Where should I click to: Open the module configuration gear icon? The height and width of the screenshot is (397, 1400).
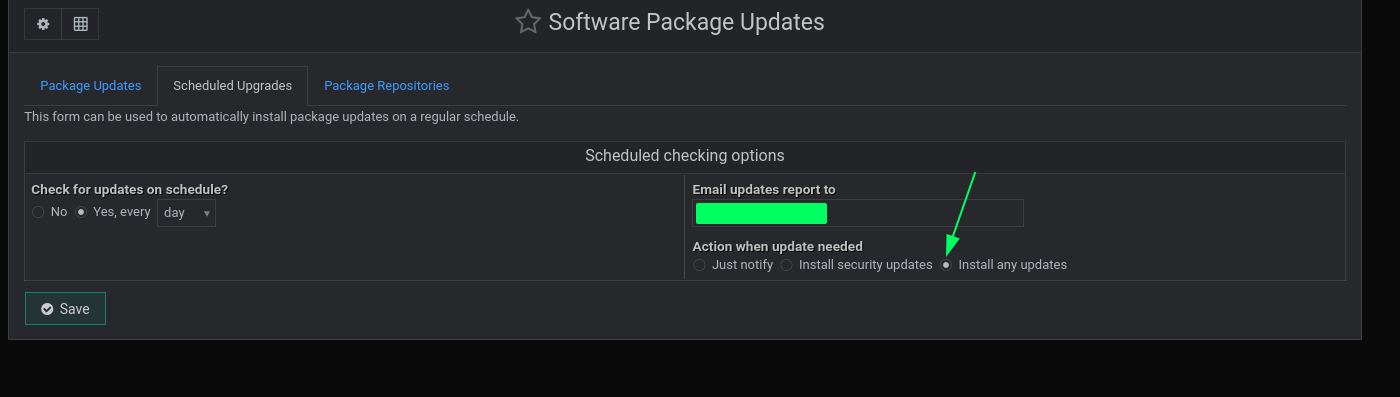click(x=43, y=24)
